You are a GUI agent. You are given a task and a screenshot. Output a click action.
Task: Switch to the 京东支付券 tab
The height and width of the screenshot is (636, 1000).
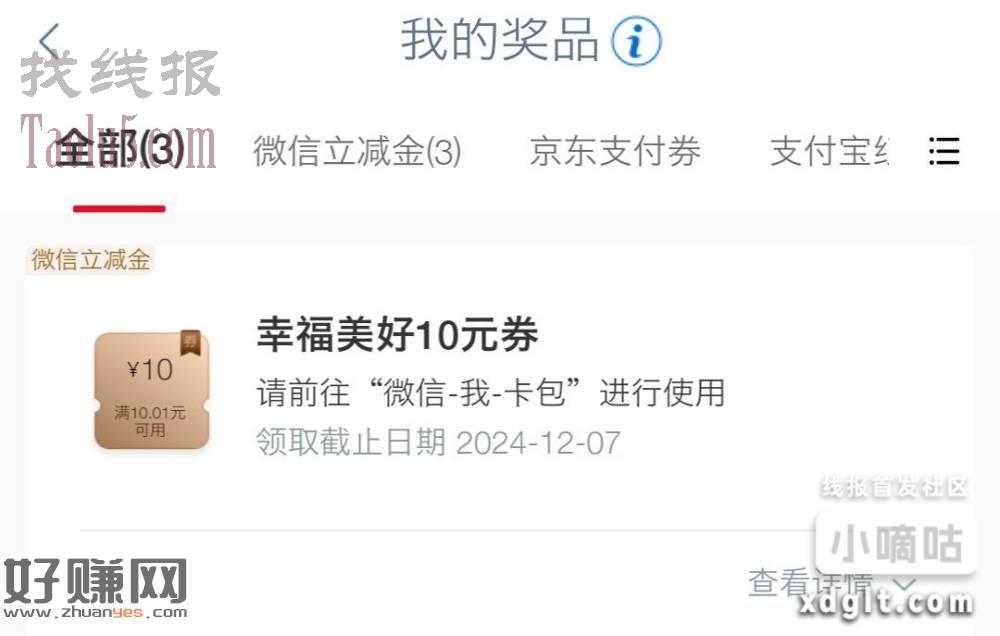(x=615, y=151)
